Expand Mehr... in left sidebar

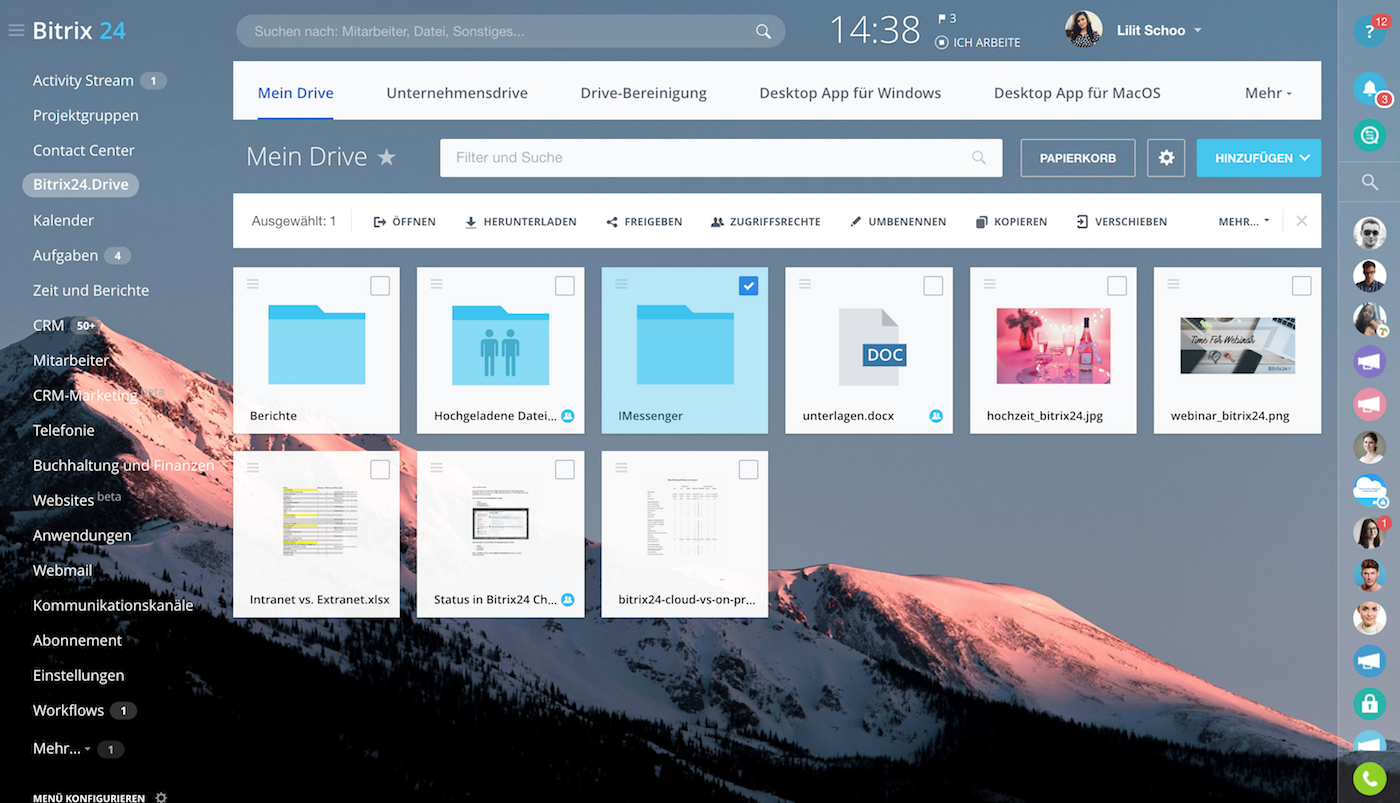[x=61, y=748]
